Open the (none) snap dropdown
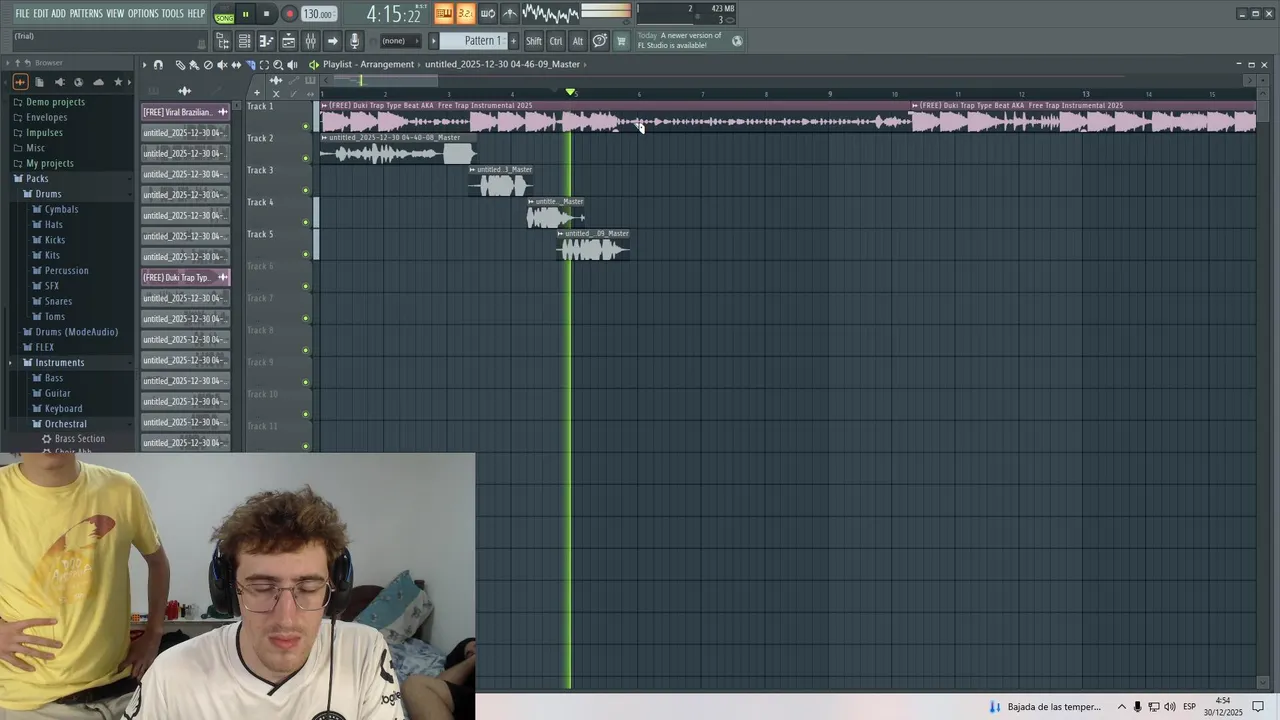The height and width of the screenshot is (720, 1280). 400,41
